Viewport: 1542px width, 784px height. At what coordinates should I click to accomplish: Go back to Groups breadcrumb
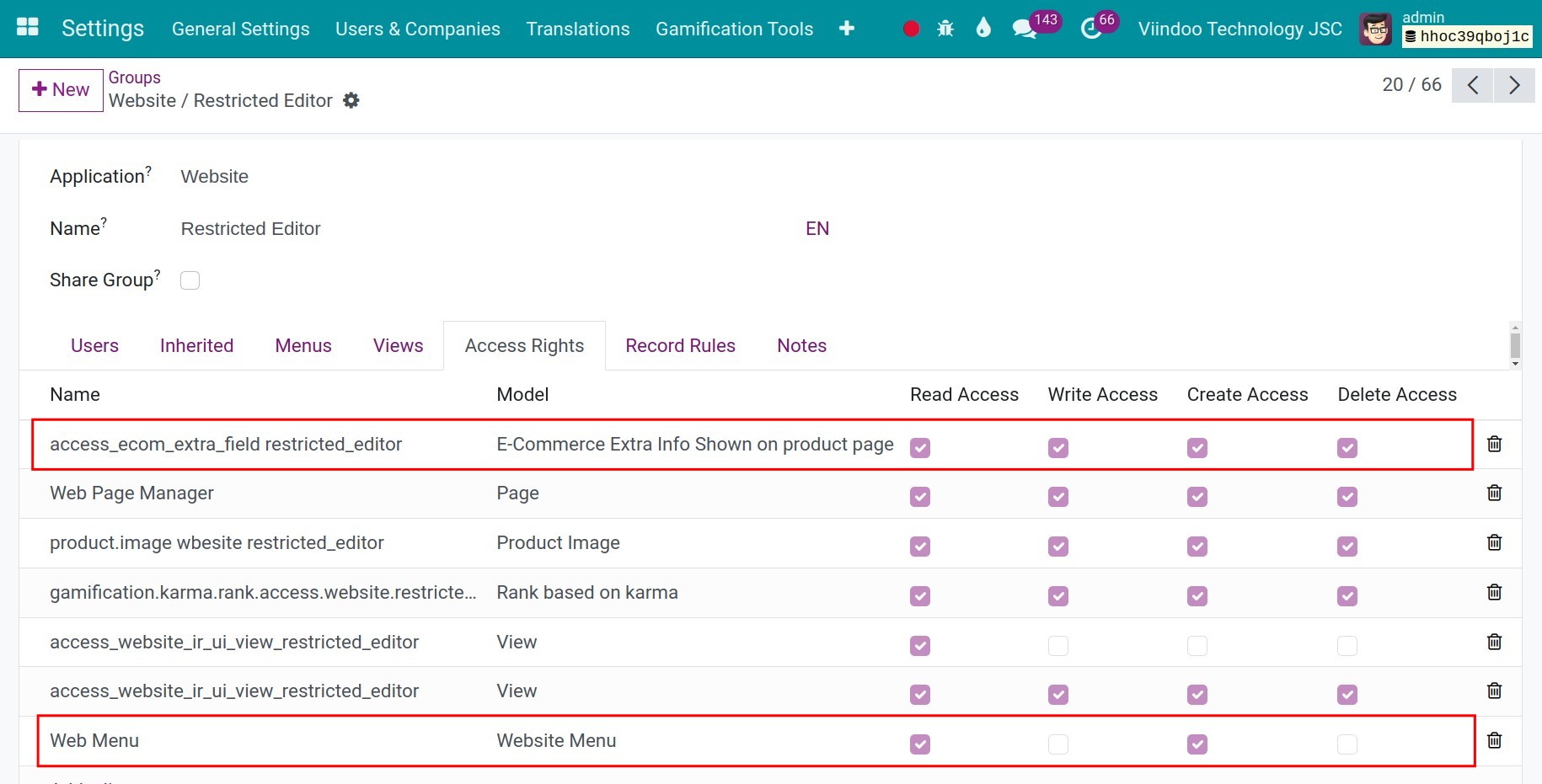[x=134, y=77]
